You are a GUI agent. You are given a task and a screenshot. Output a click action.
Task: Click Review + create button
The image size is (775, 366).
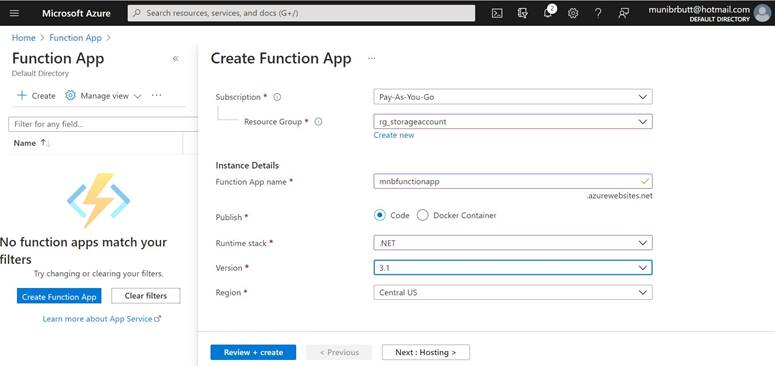pyautogui.click(x=253, y=352)
